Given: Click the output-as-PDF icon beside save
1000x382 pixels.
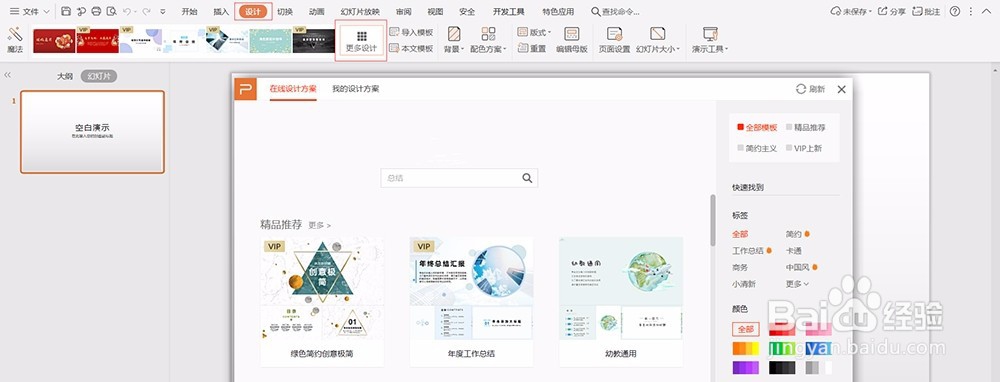Looking at the screenshot, I should [81, 11].
